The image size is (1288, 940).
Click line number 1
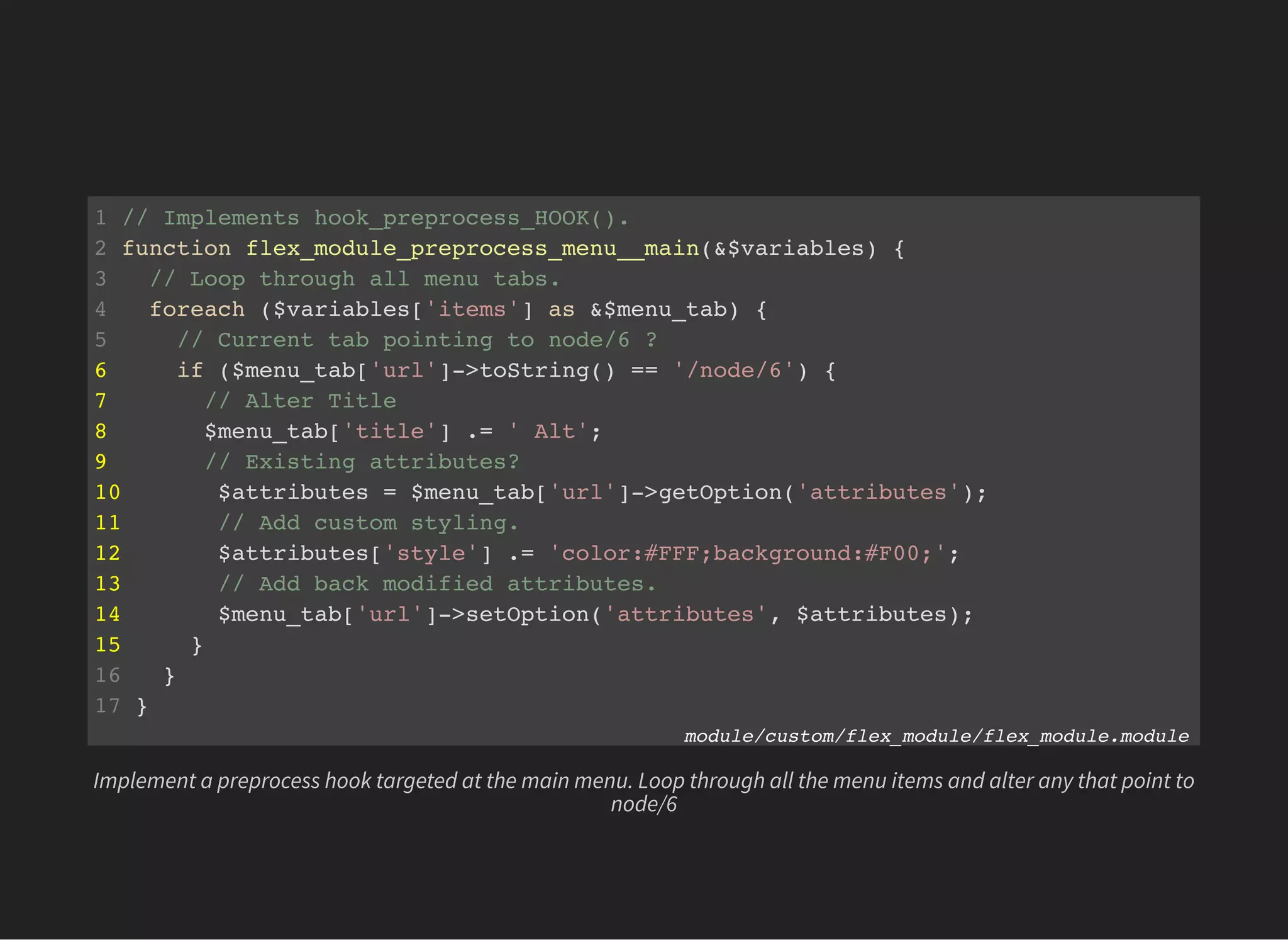coord(101,218)
